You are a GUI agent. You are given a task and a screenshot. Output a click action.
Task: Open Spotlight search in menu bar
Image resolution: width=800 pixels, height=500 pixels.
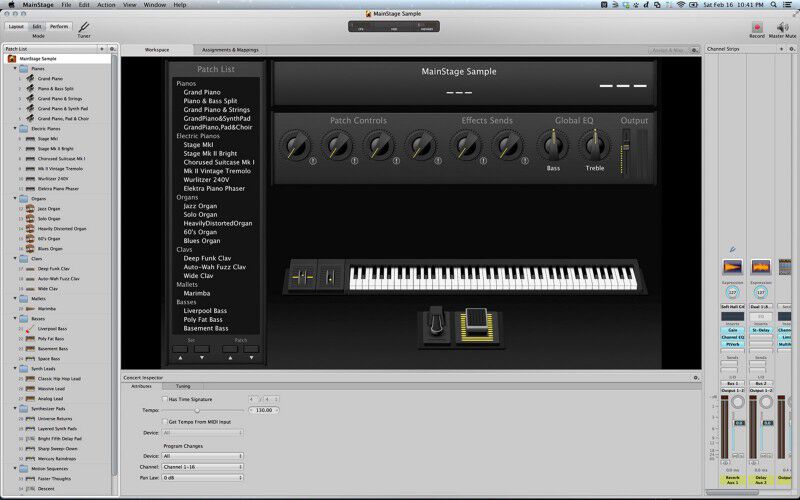click(773, 5)
